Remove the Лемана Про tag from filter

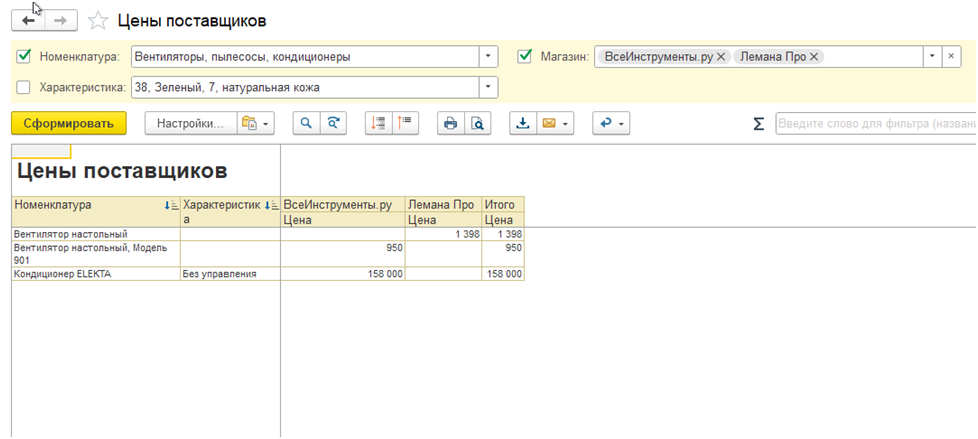tap(814, 57)
